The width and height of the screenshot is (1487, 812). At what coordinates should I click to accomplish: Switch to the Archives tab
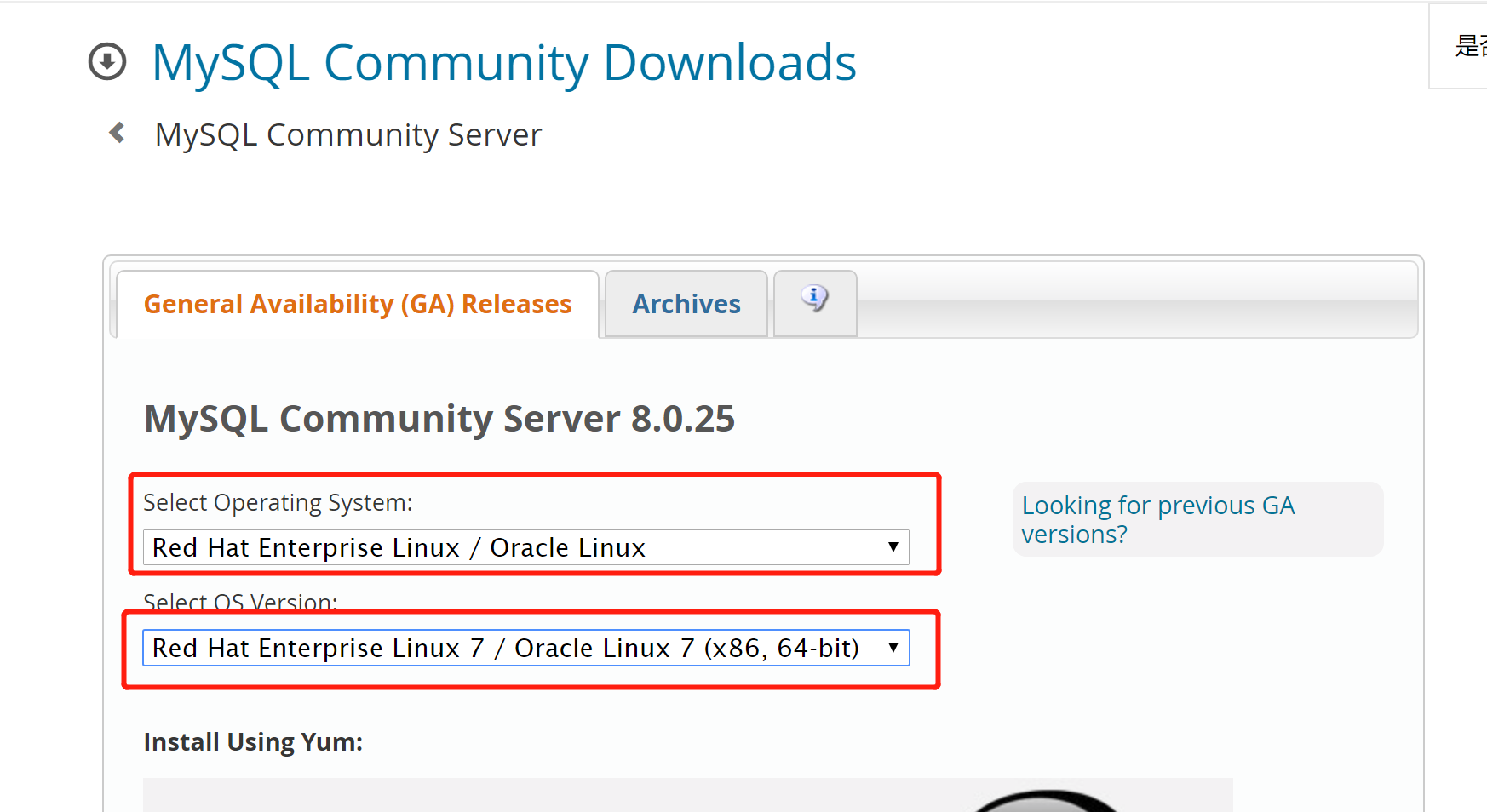coord(686,304)
